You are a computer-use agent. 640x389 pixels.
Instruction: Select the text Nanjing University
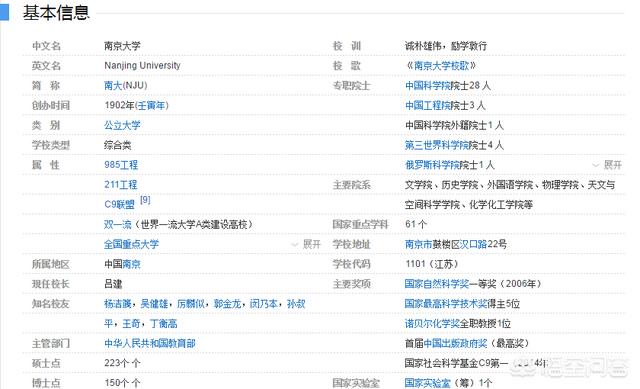(142, 66)
